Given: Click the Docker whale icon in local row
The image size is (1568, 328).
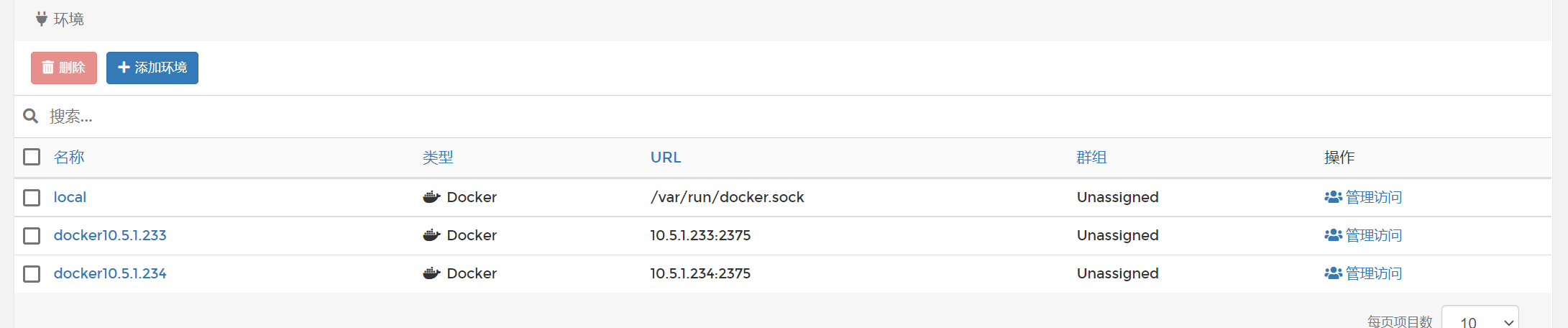Looking at the screenshot, I should click(431, 197).
